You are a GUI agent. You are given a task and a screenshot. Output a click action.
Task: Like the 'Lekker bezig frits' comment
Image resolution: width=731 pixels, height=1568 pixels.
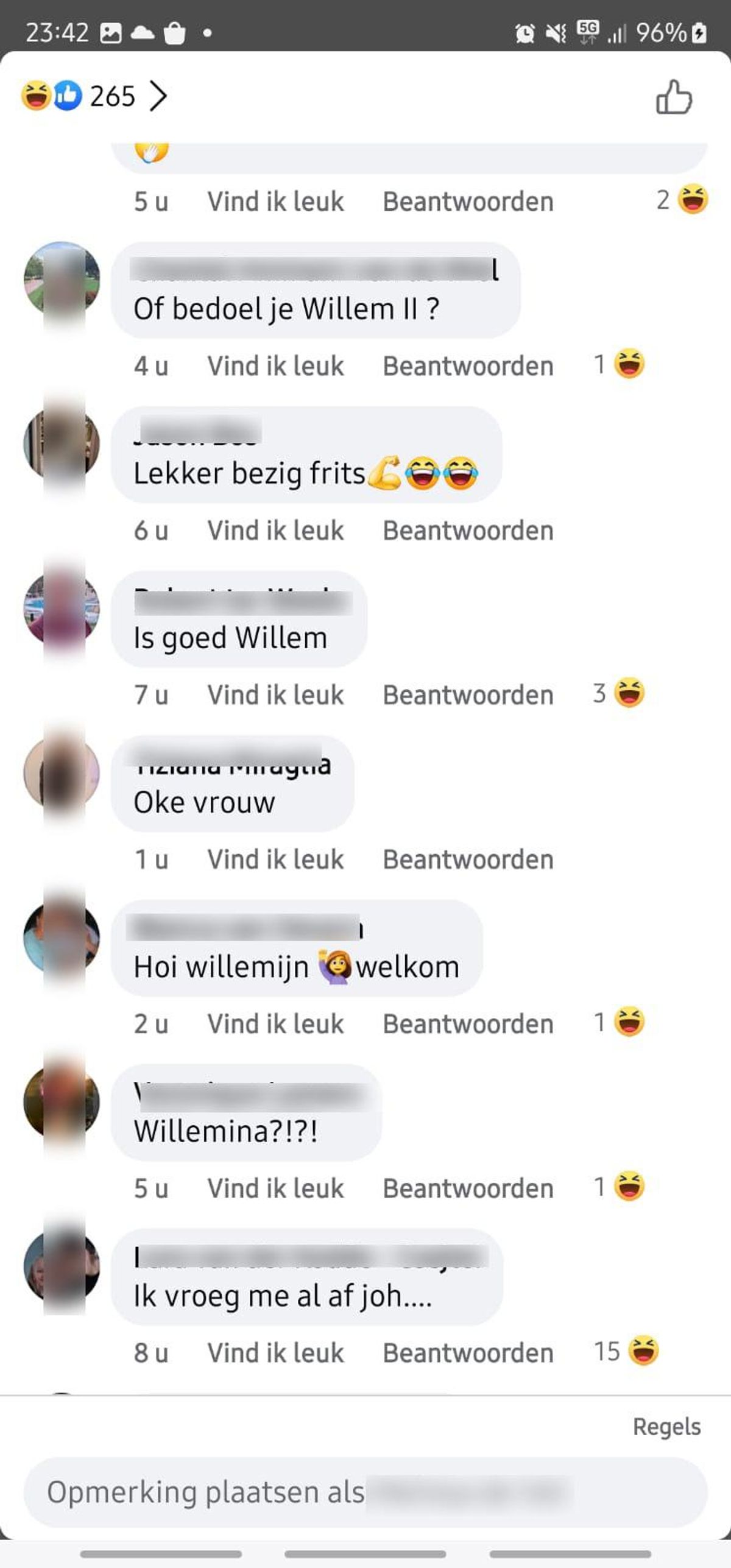275,531
